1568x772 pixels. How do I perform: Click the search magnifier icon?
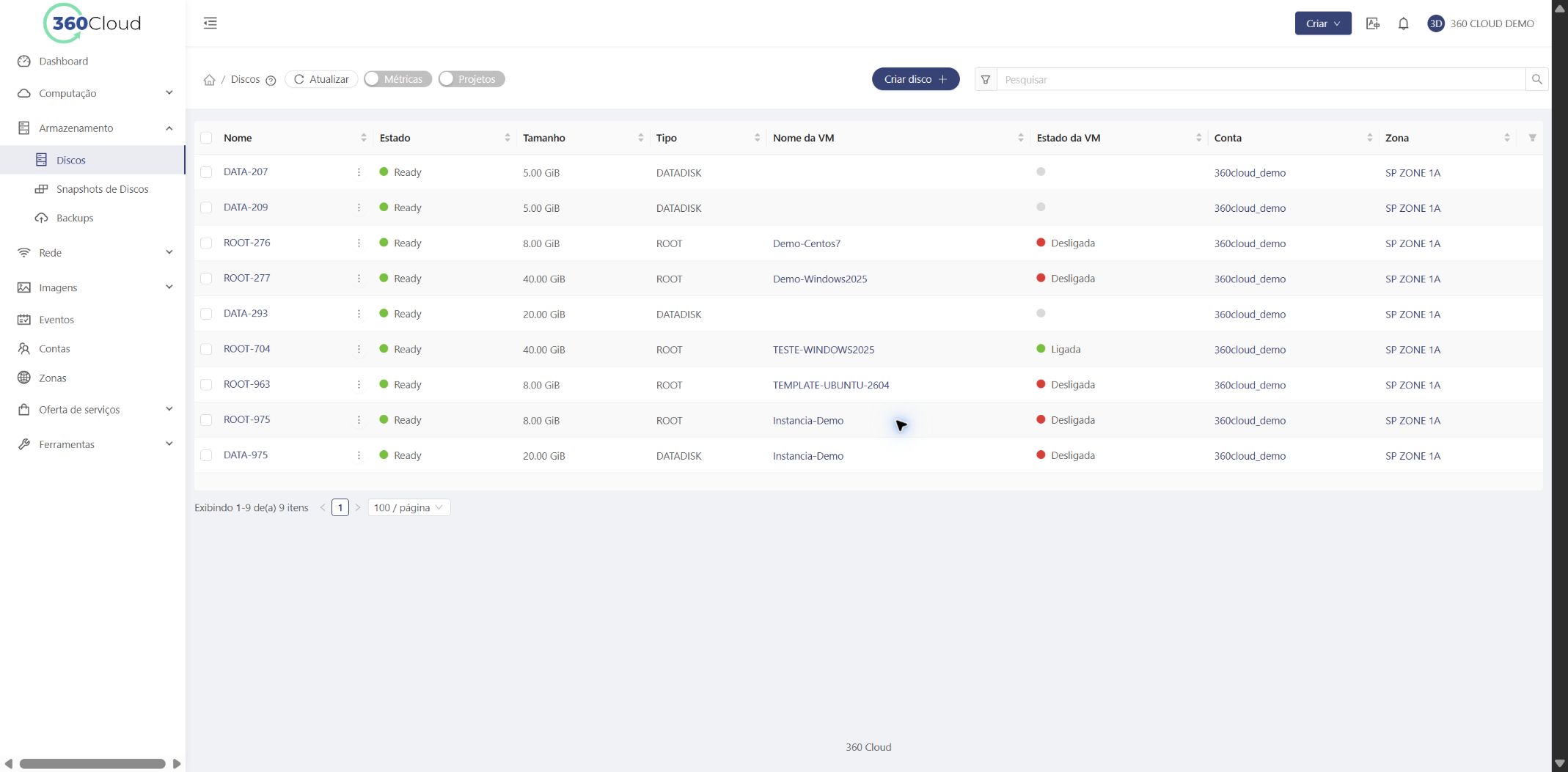point(1536,79)
